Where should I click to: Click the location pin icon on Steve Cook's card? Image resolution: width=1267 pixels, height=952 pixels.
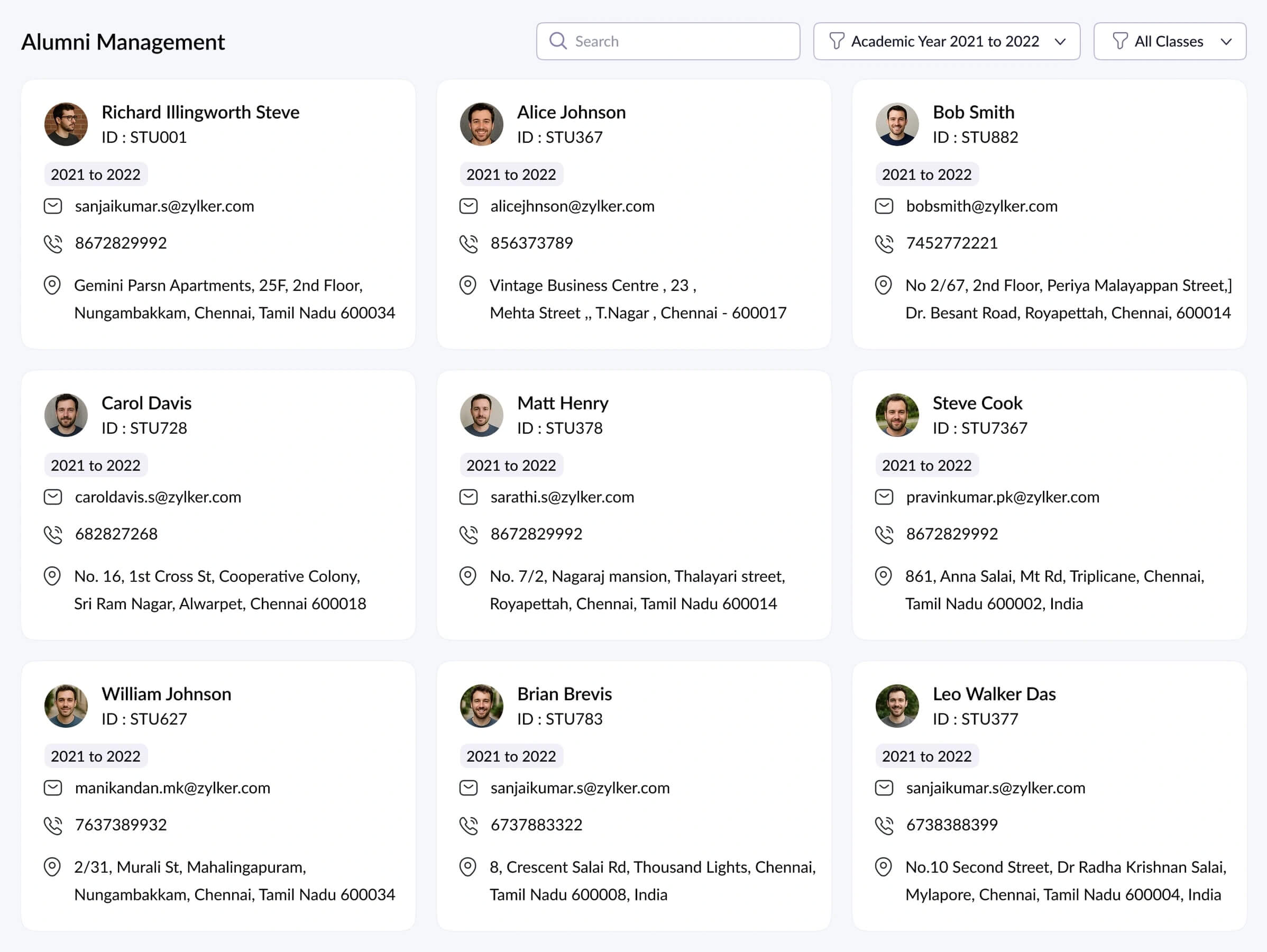click(883, 576)
